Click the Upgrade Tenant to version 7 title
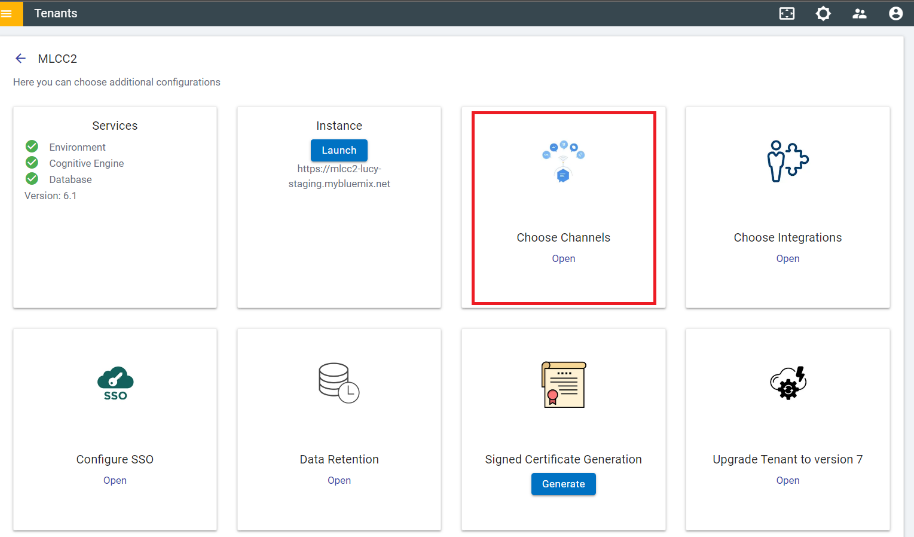 [x=788, y=459]
